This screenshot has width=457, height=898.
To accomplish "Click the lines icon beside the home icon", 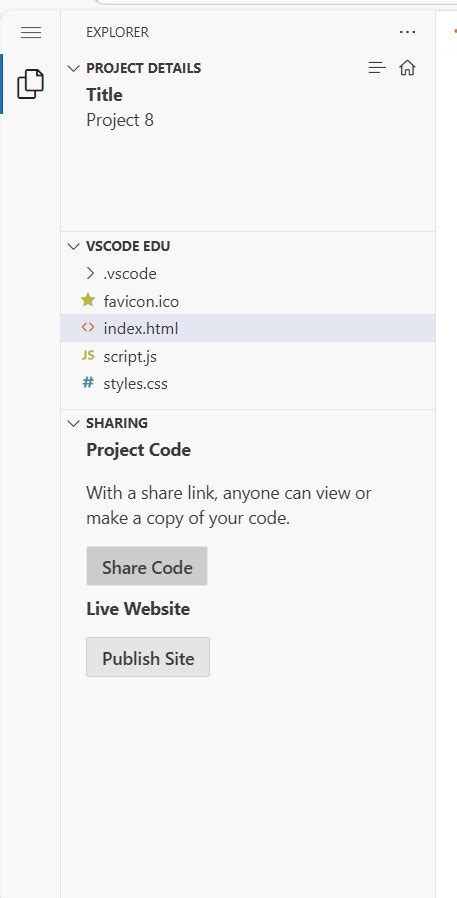I will (x=376, y=68).
